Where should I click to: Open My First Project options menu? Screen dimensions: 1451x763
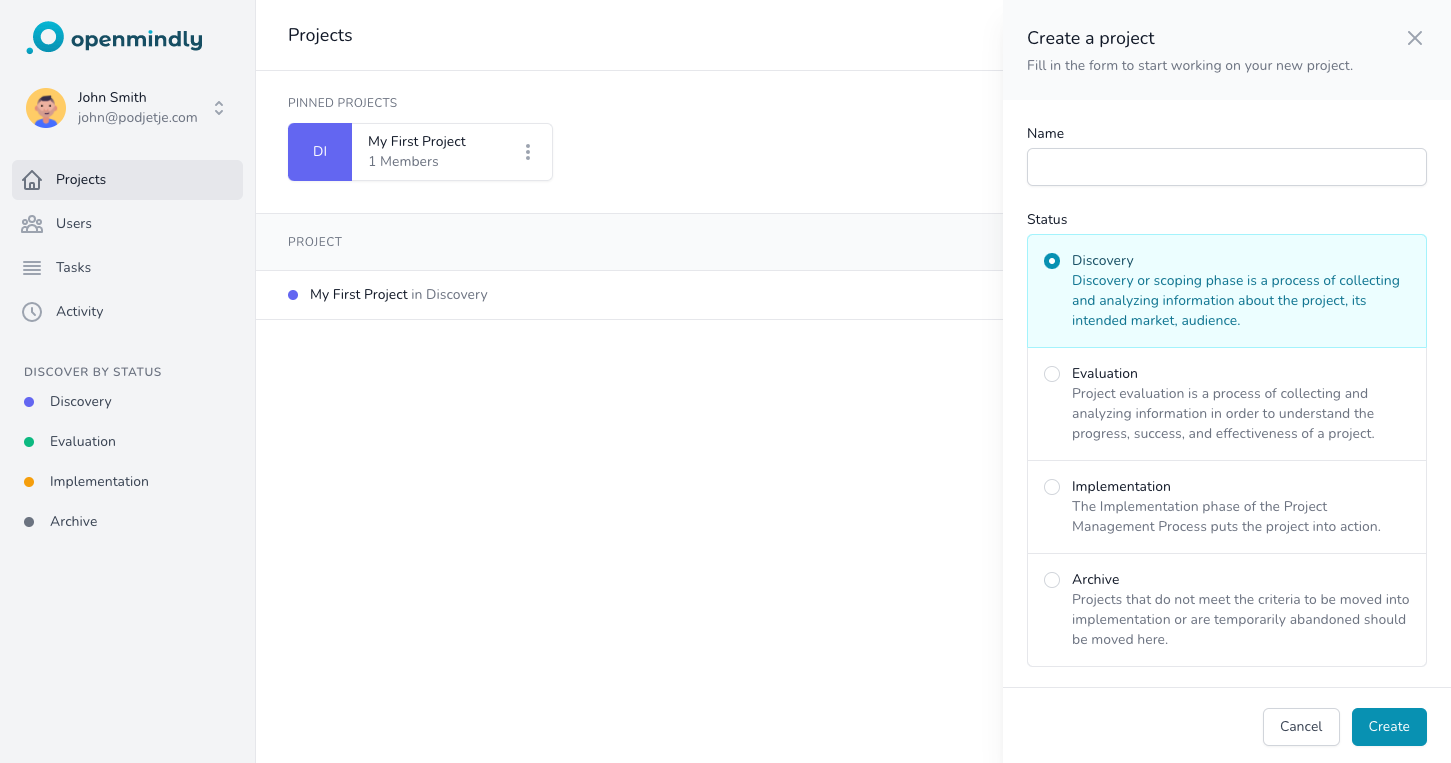[x=528, y=152]
